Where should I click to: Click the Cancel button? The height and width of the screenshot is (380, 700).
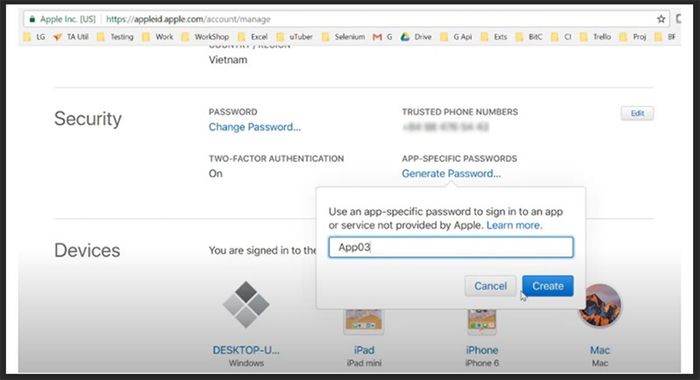(x=490, y=286)
